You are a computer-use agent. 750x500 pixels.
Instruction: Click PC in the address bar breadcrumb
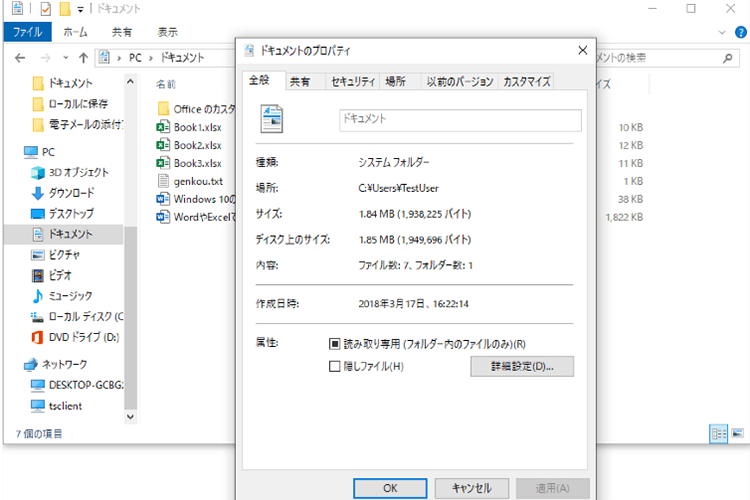click(x=135, y=58)
